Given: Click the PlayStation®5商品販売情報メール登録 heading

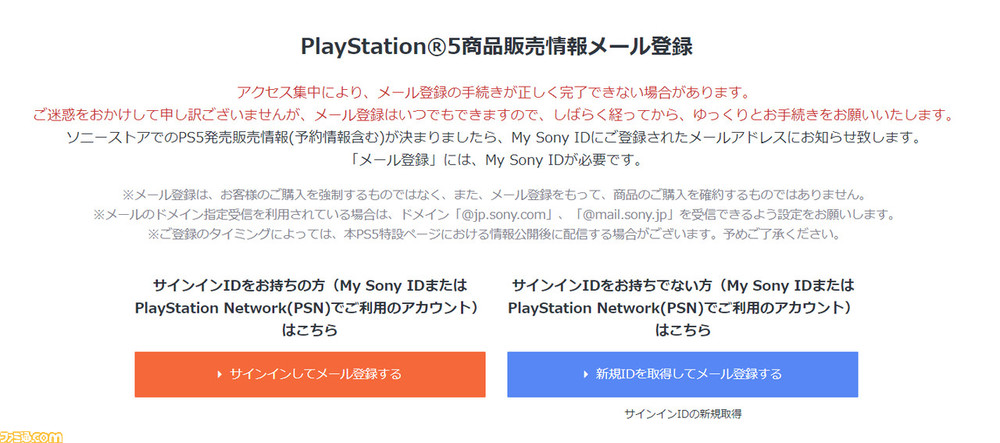Looking at the screenshot, I should [496, 48].
